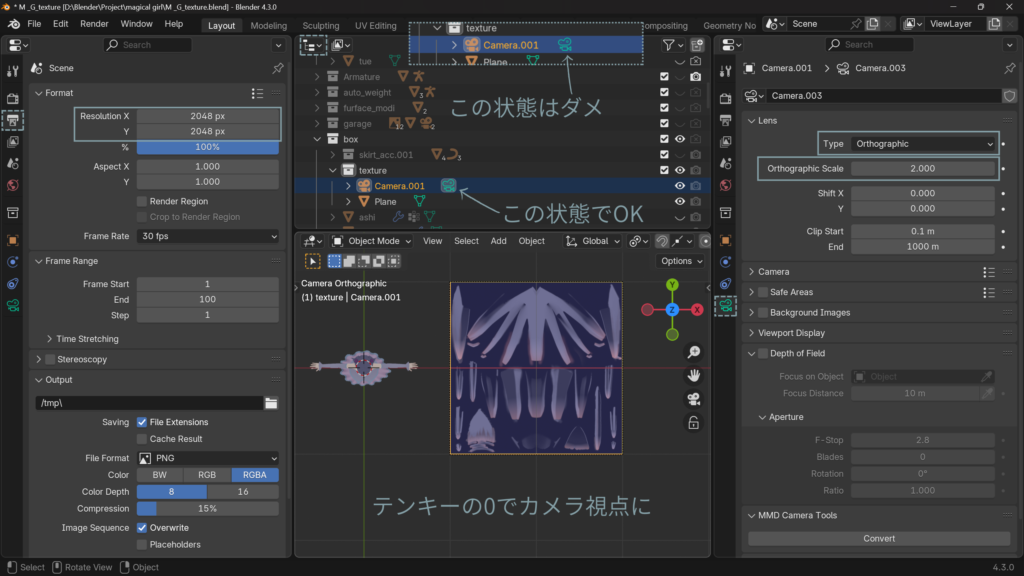Uncheck the File Extensions checkbox

142,422
